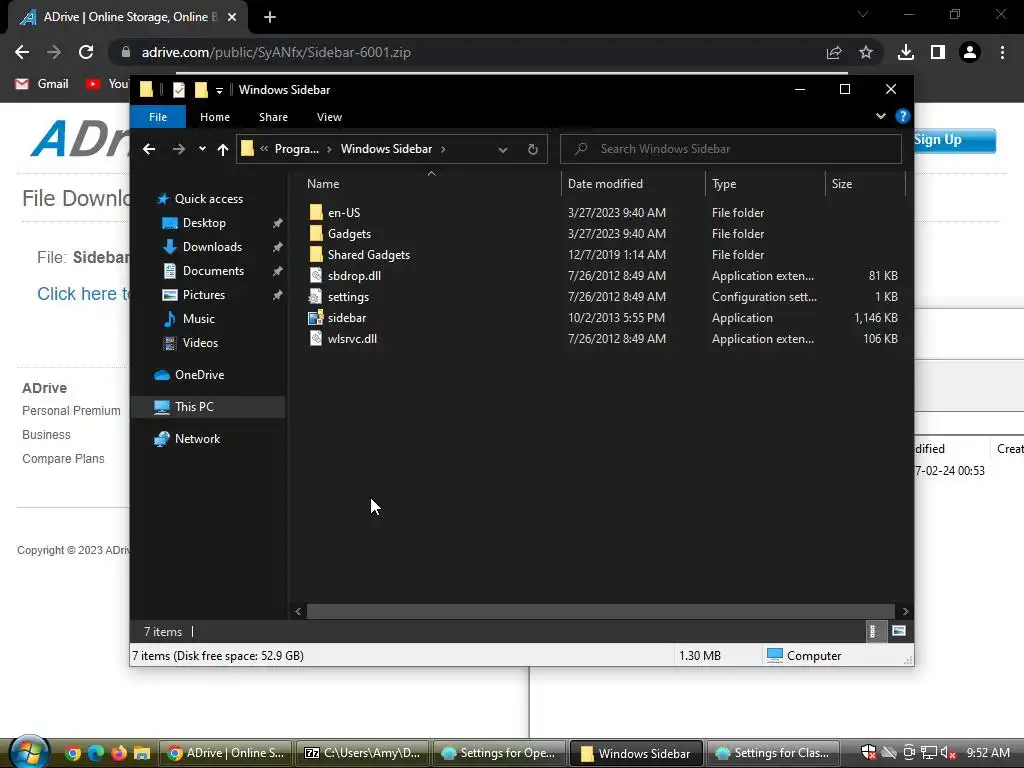Open the en-US folder icon
The width and height of the screenshot is (1024, 768).
316,212
